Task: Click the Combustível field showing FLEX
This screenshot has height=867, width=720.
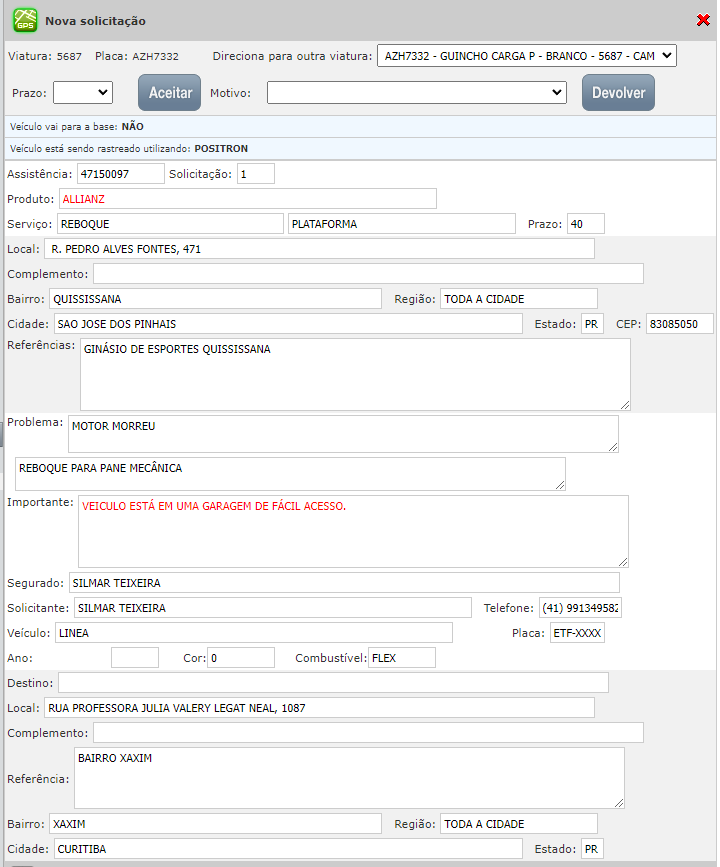Action: (x=402, y=658)
